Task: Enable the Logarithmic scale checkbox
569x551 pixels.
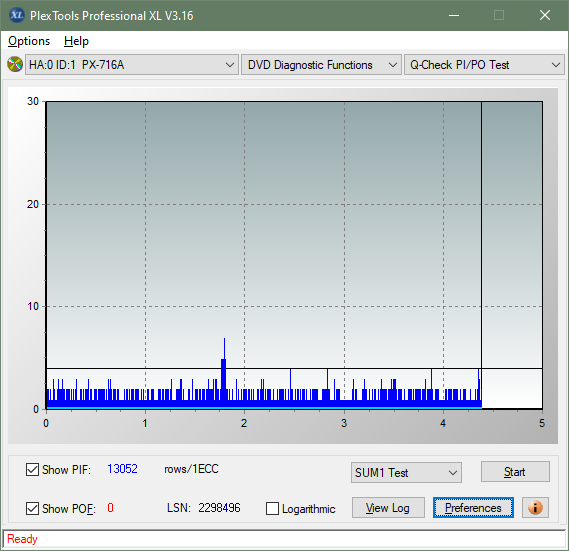Action: coord(272,509)
